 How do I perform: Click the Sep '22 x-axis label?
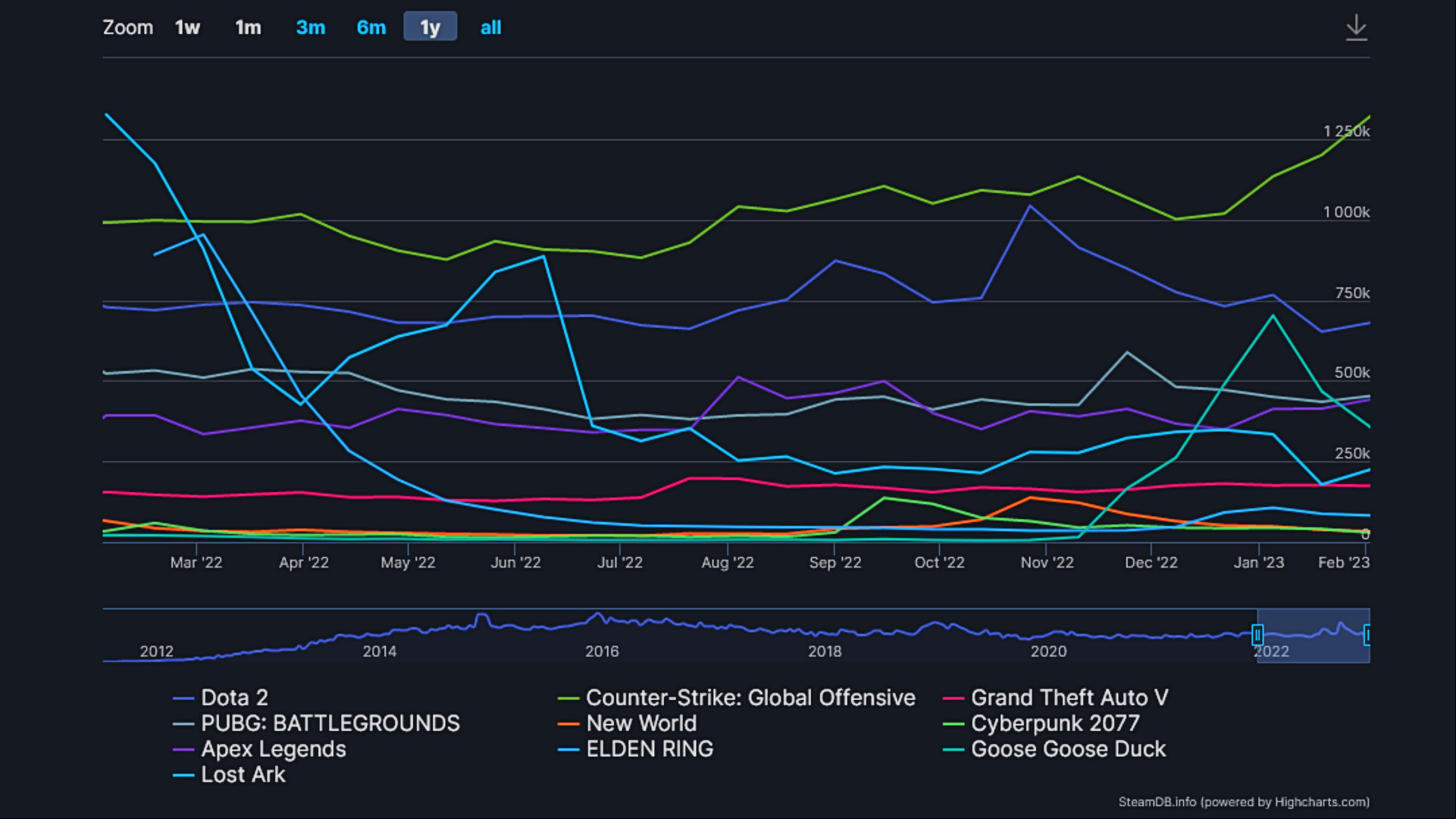point(834,562)
